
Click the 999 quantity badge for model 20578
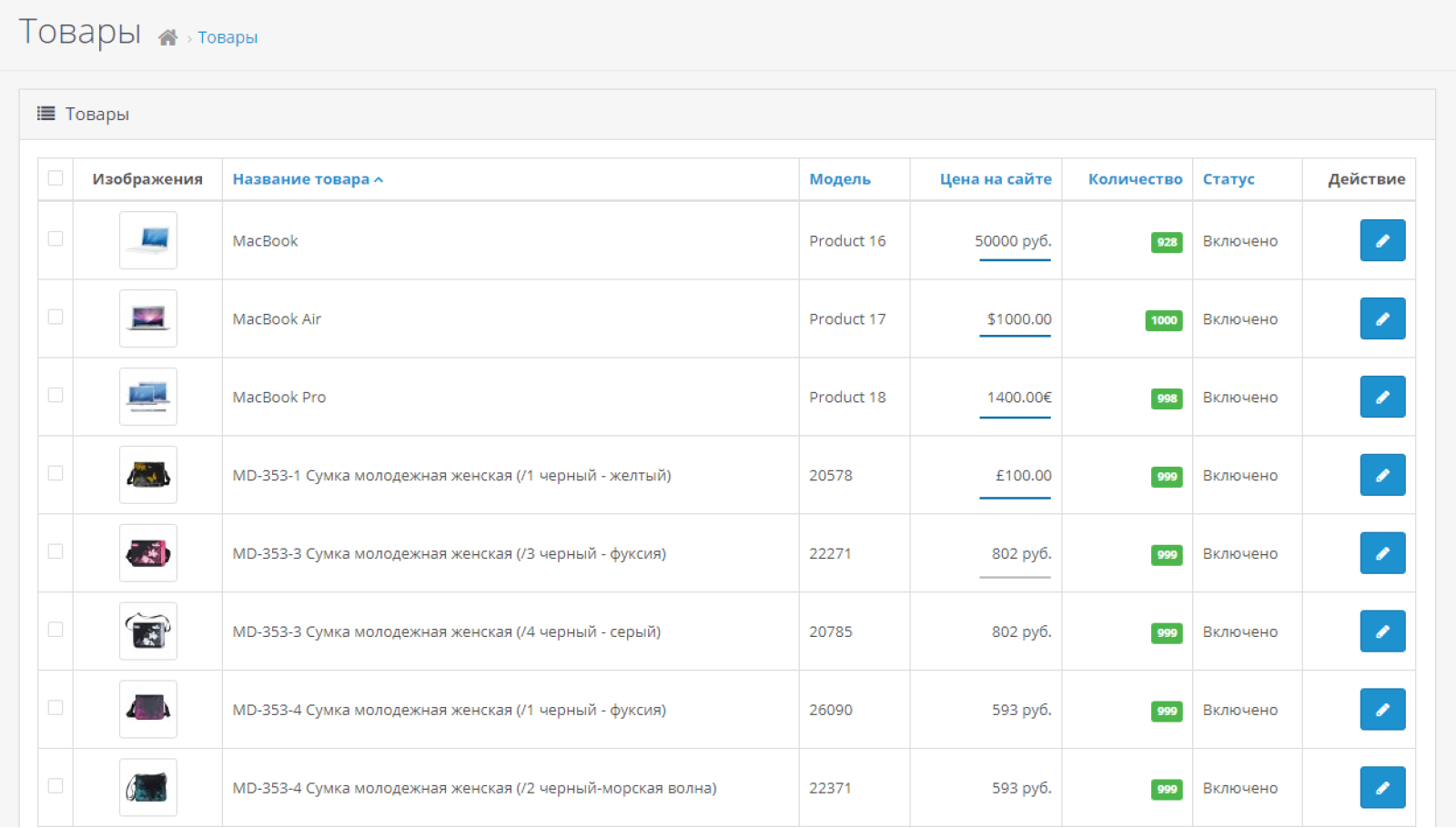1167,477
